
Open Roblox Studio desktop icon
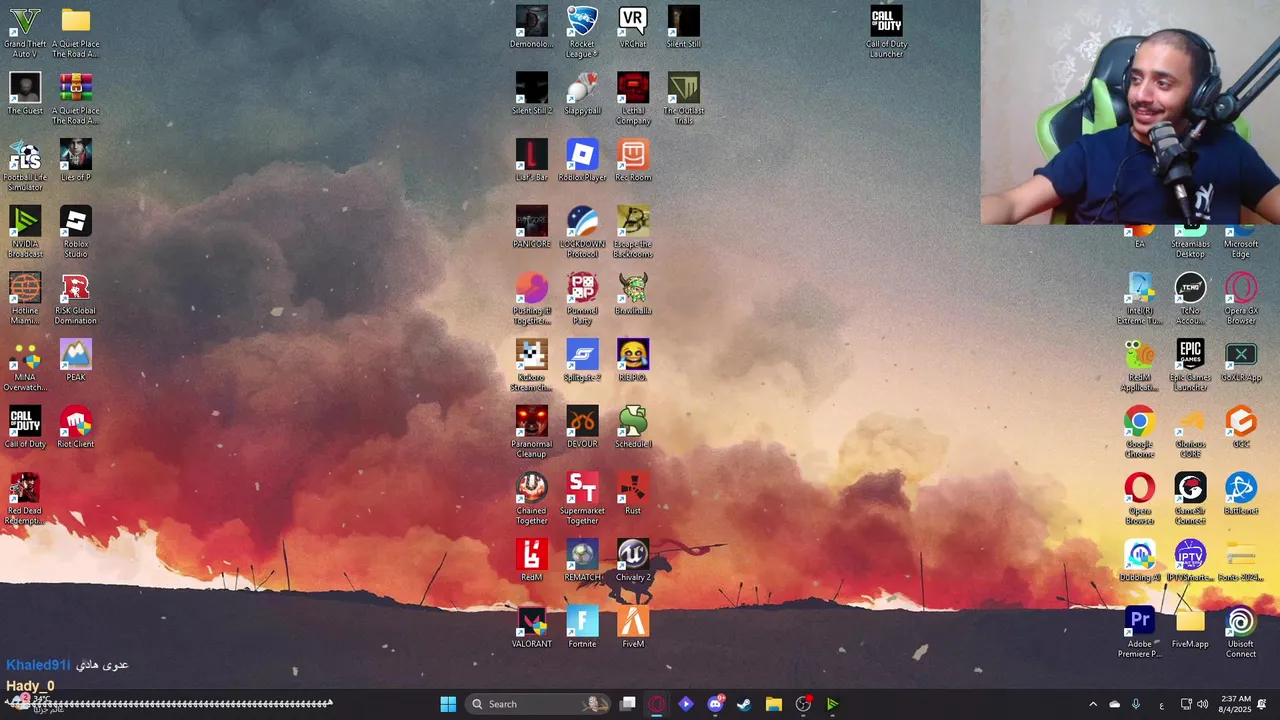click(76, 232)
